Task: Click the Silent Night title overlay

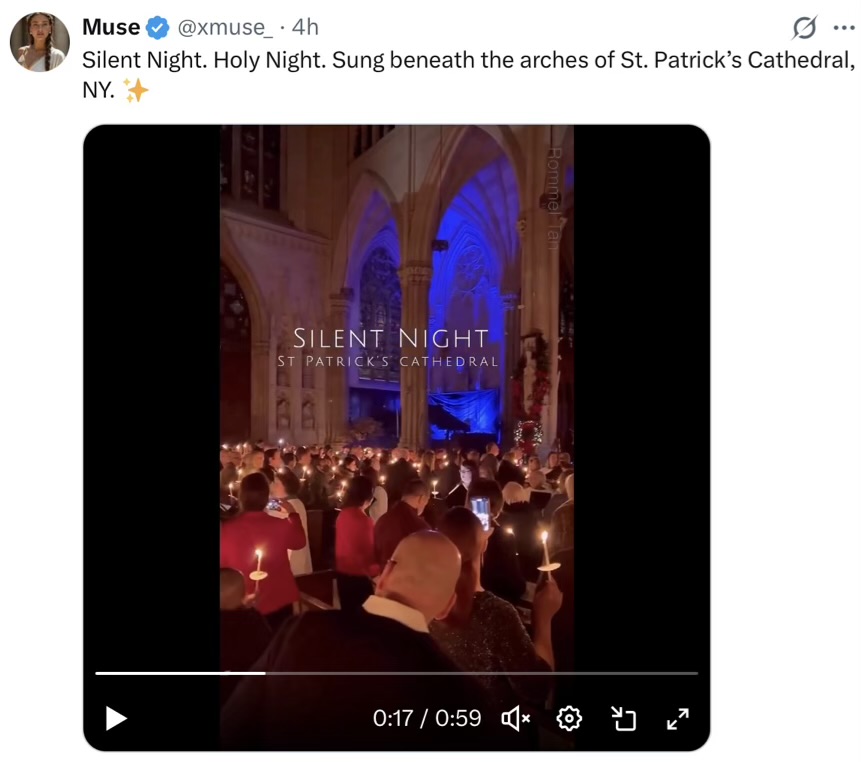Action: (x=390, y=339)
